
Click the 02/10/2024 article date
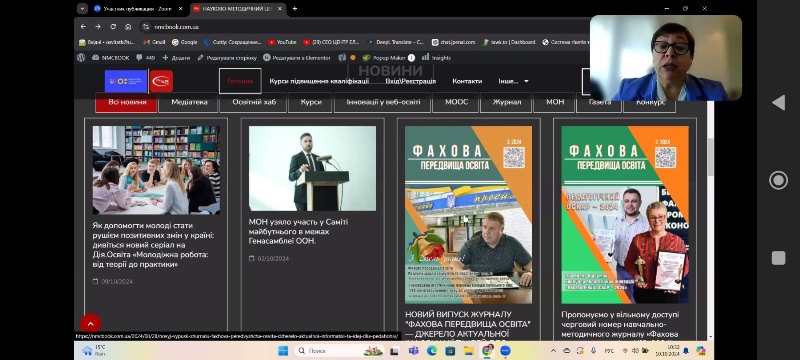point(269,259)
